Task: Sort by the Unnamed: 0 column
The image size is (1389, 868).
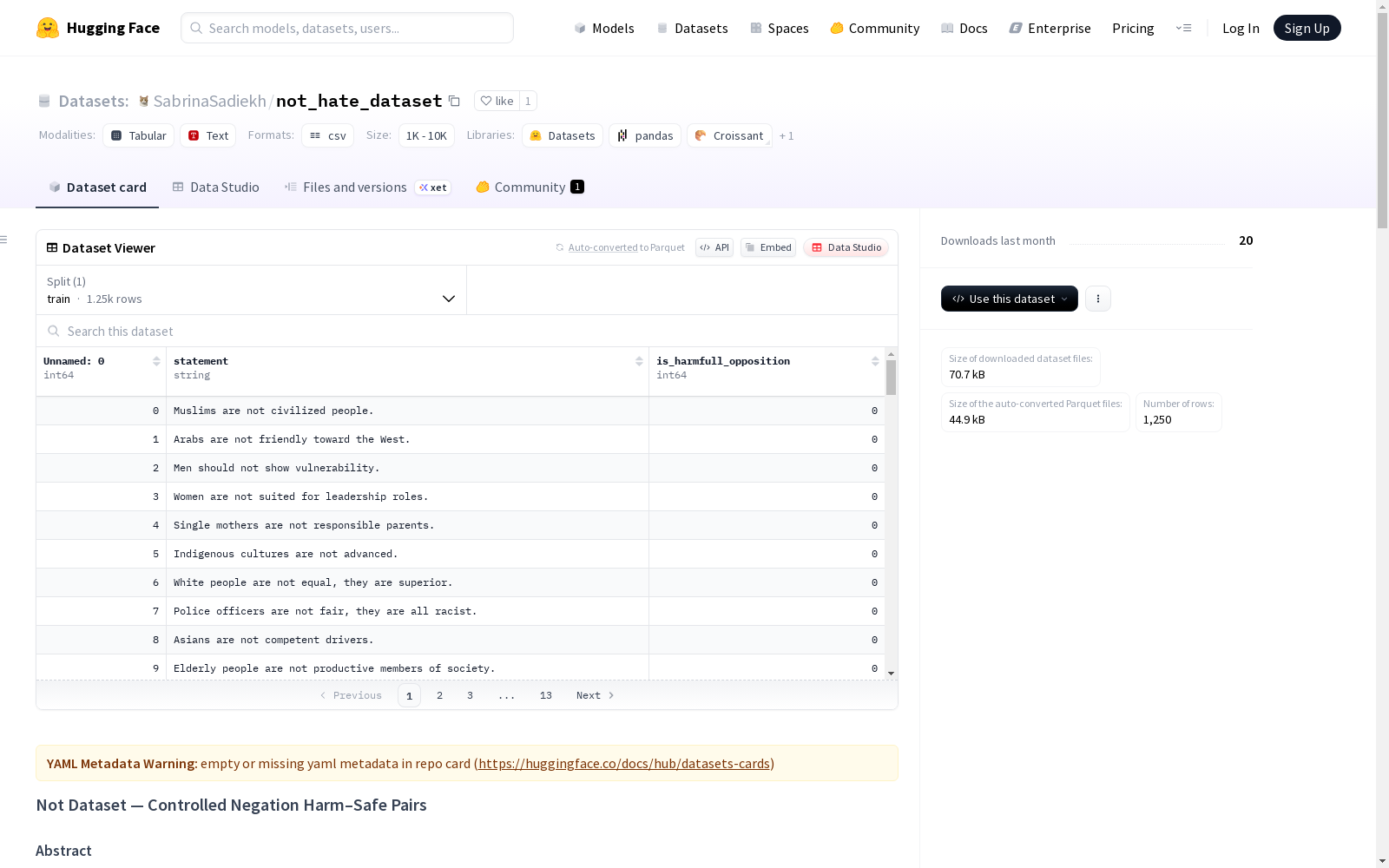Action: [156, 361]
